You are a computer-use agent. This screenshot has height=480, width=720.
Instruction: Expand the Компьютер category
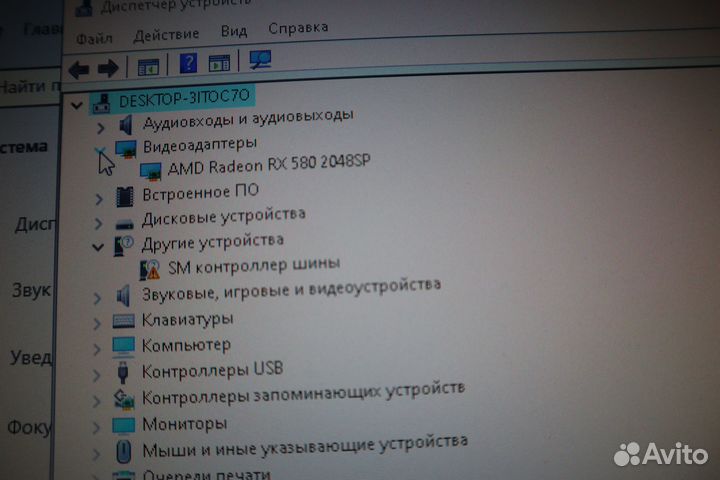click(x=96, y=350)
